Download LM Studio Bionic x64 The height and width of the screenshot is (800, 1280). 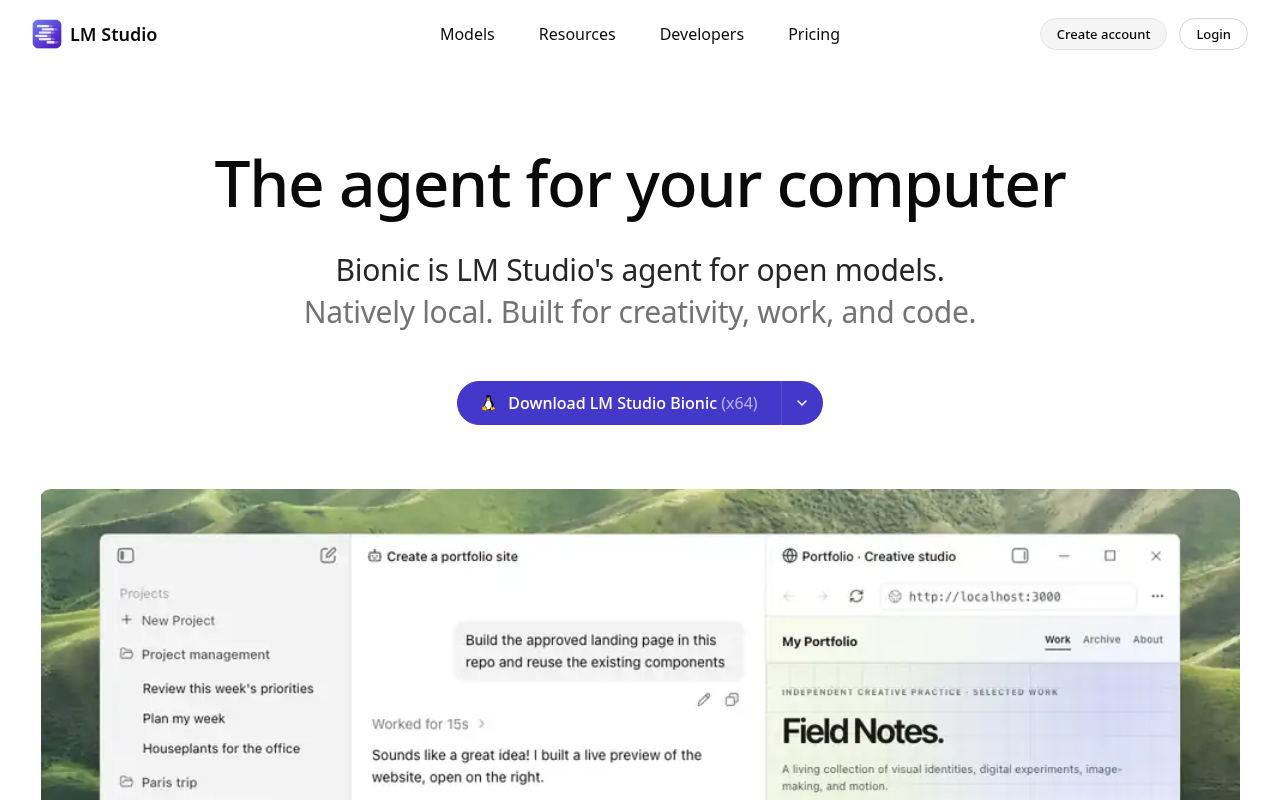pyautogui.click(x=619, y=403)
